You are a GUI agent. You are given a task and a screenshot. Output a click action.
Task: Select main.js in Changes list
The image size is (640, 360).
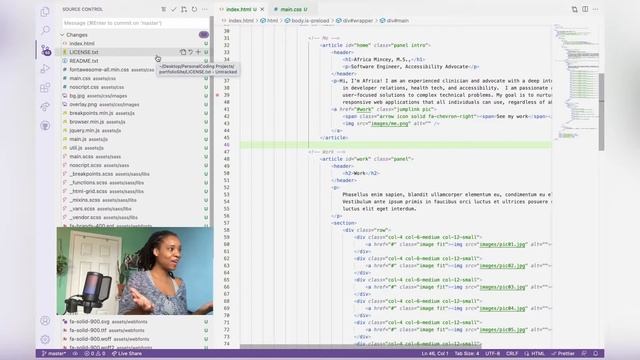pos(135,139)
